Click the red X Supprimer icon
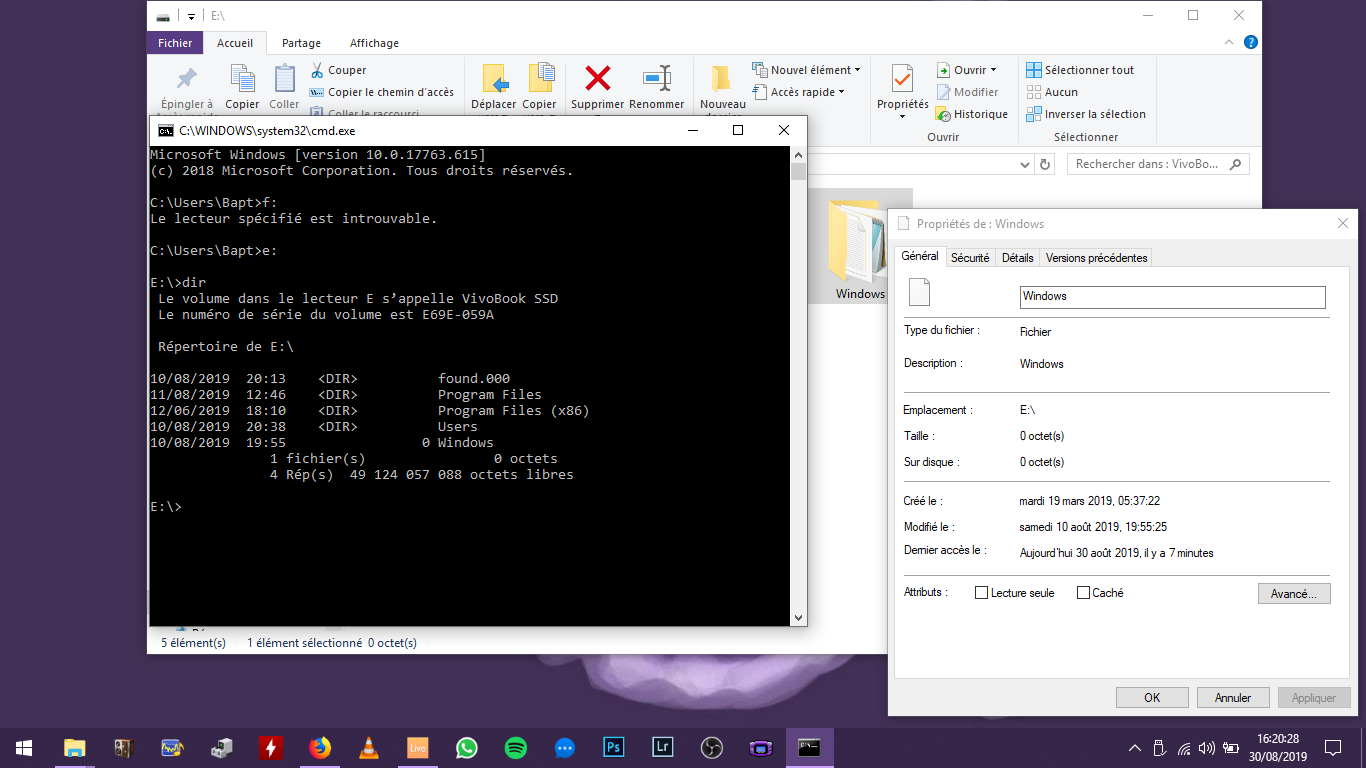Viewport: 1366px width, 768px height. (x=598, y=78)
